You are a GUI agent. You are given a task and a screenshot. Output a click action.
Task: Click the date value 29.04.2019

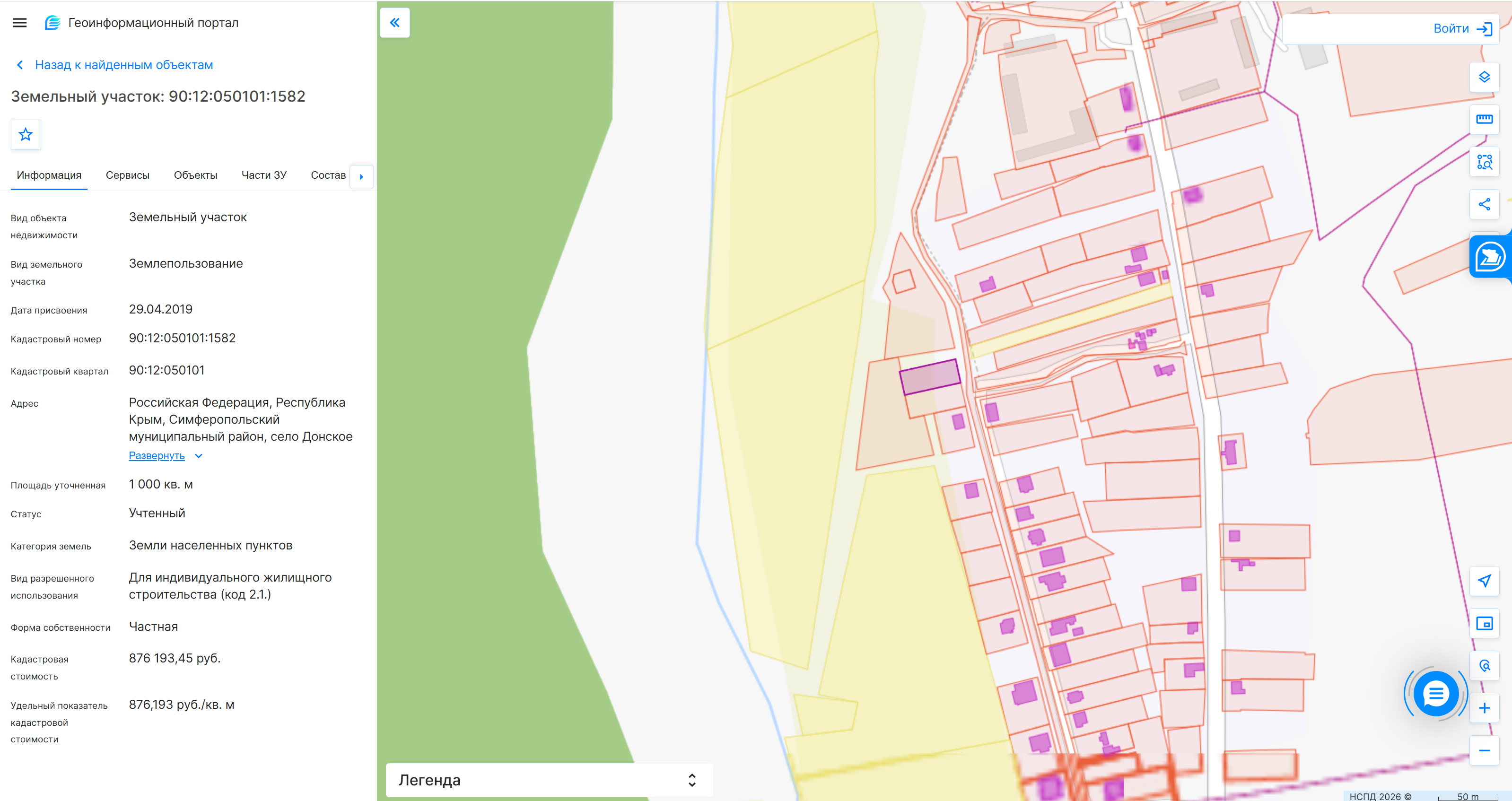tap(161, 310)
